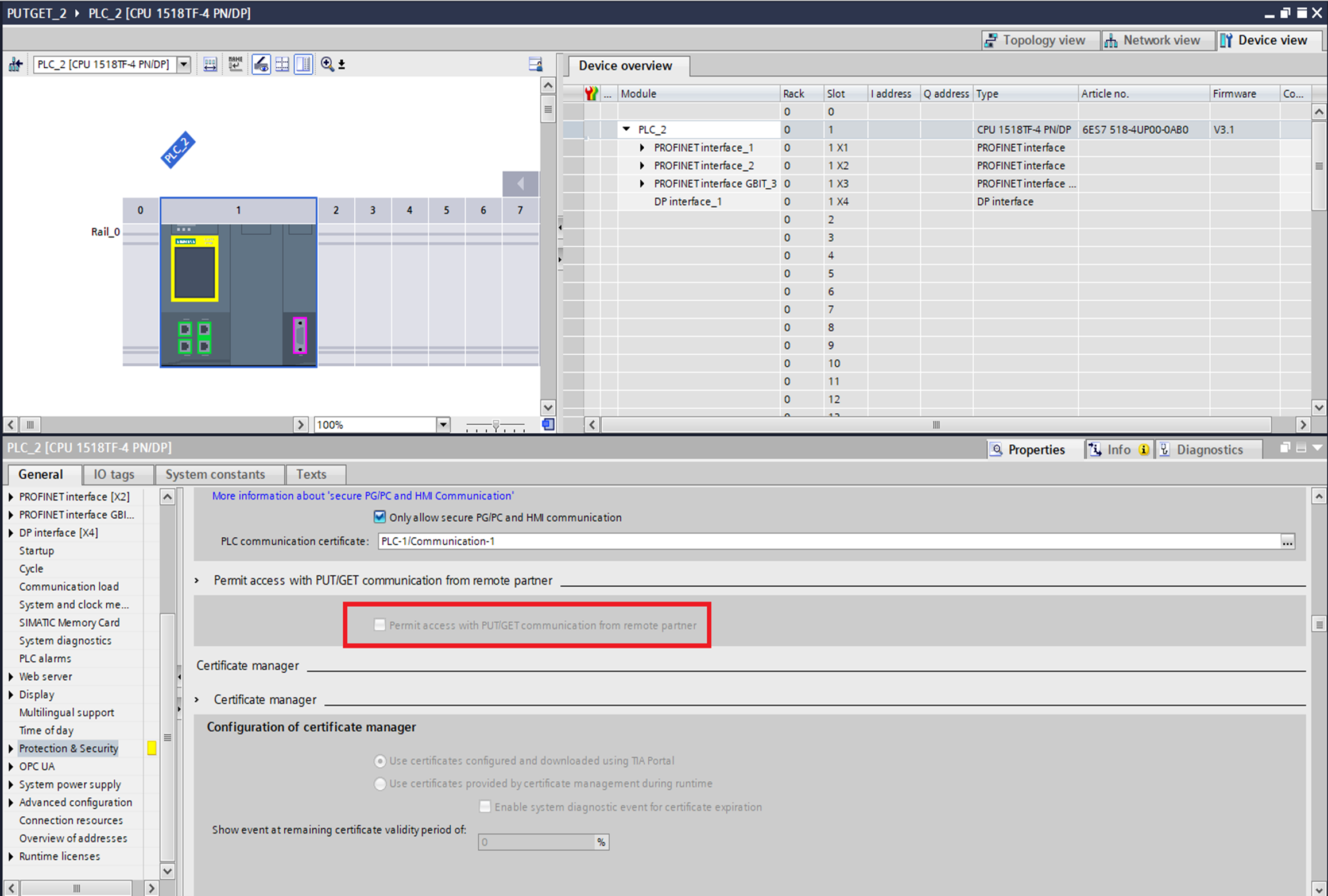Click the show address labels toolbar icon
This screenshot has height=896, width=1328.
coord(210,64)
